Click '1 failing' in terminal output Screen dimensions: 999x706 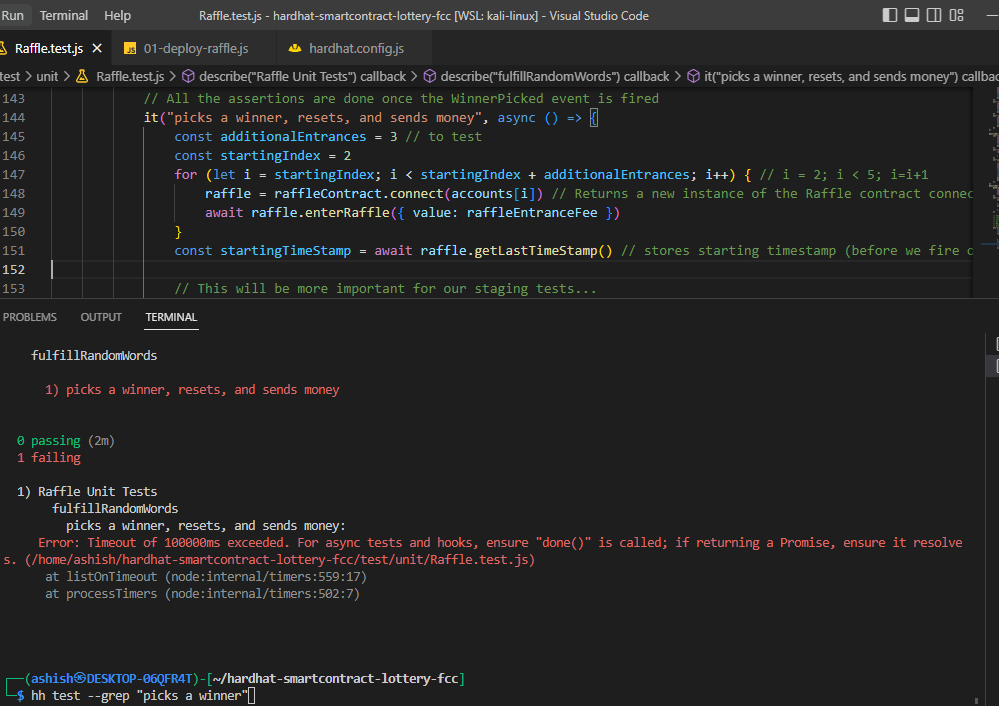click(x=49, y=457)
